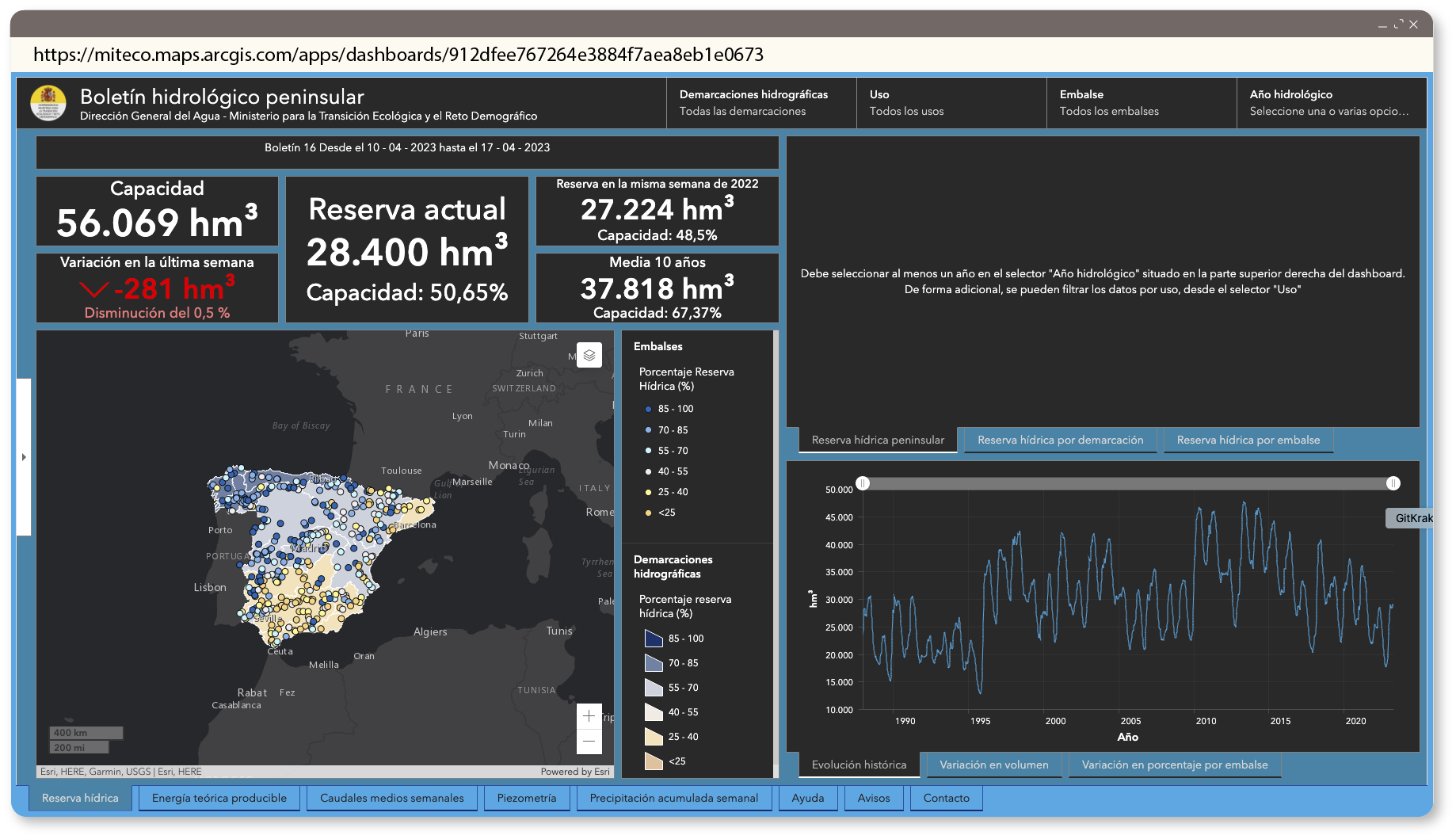Screen dimensions: 1456x839
Task: Zoom in on the map
Action: coord(589,716)
